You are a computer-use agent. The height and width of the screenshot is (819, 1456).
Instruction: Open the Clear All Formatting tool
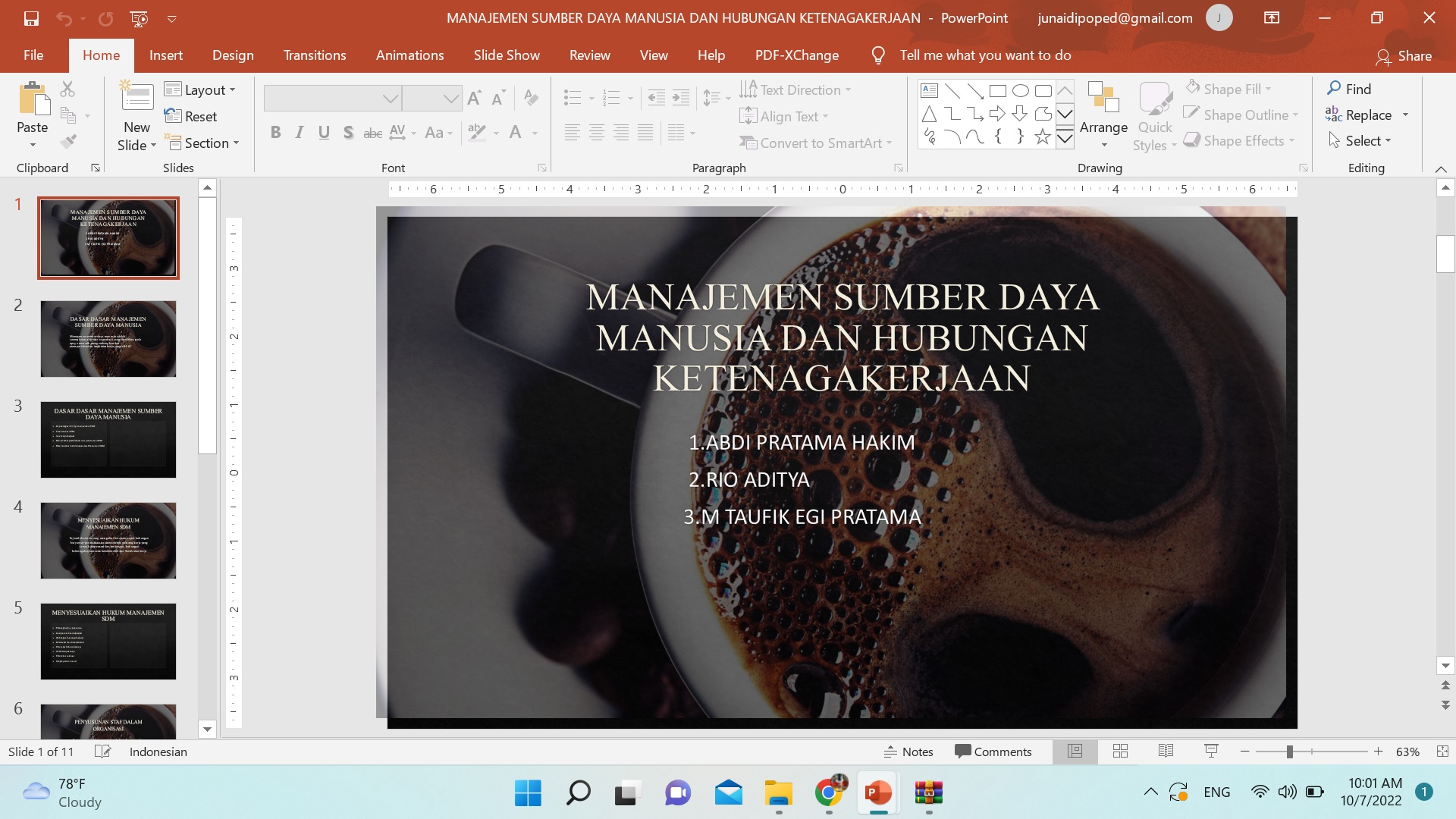pyautogui.click(x=530, y=97)
